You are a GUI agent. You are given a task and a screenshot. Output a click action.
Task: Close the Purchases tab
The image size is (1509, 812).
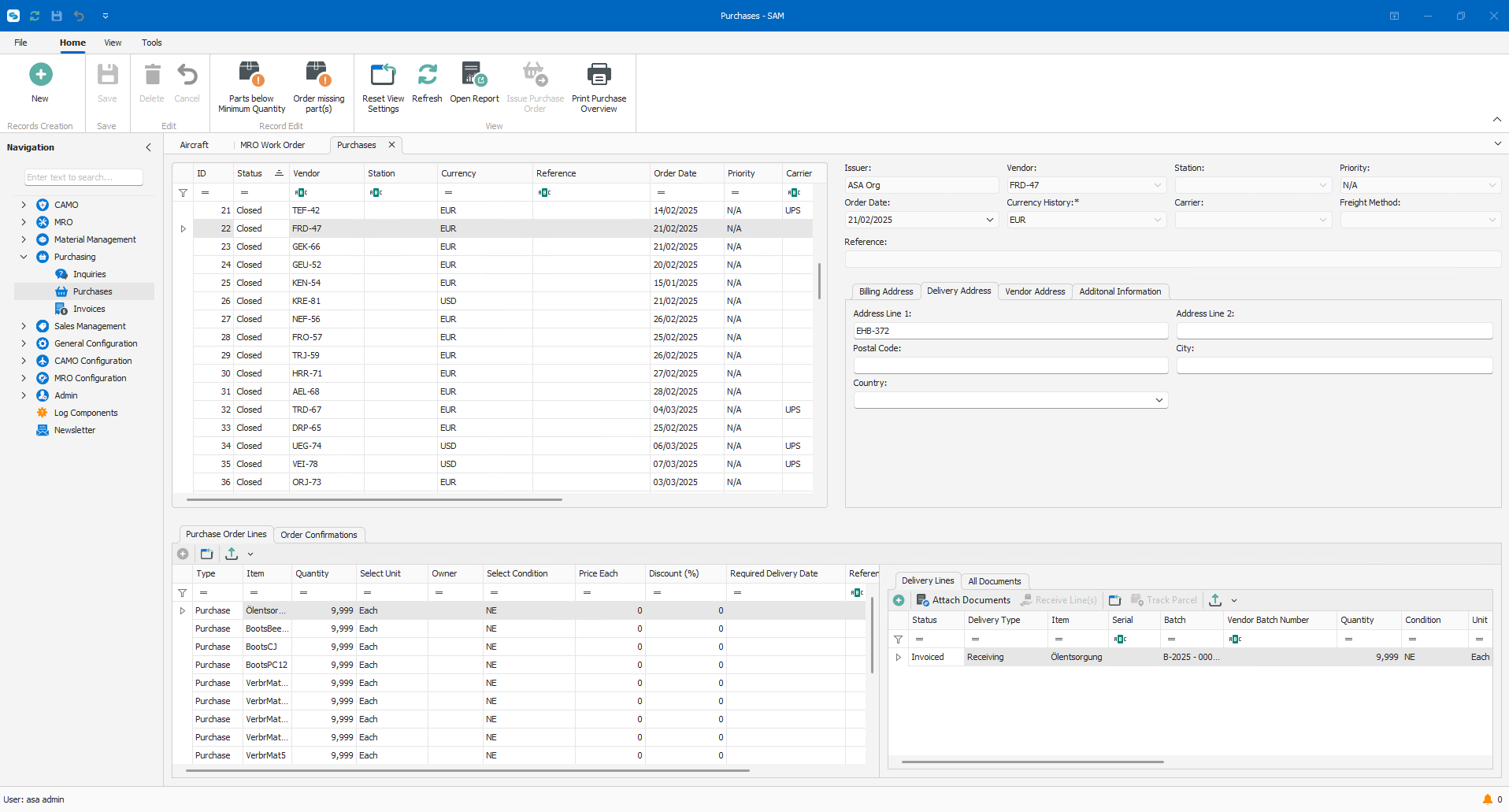tap(391, 145)
